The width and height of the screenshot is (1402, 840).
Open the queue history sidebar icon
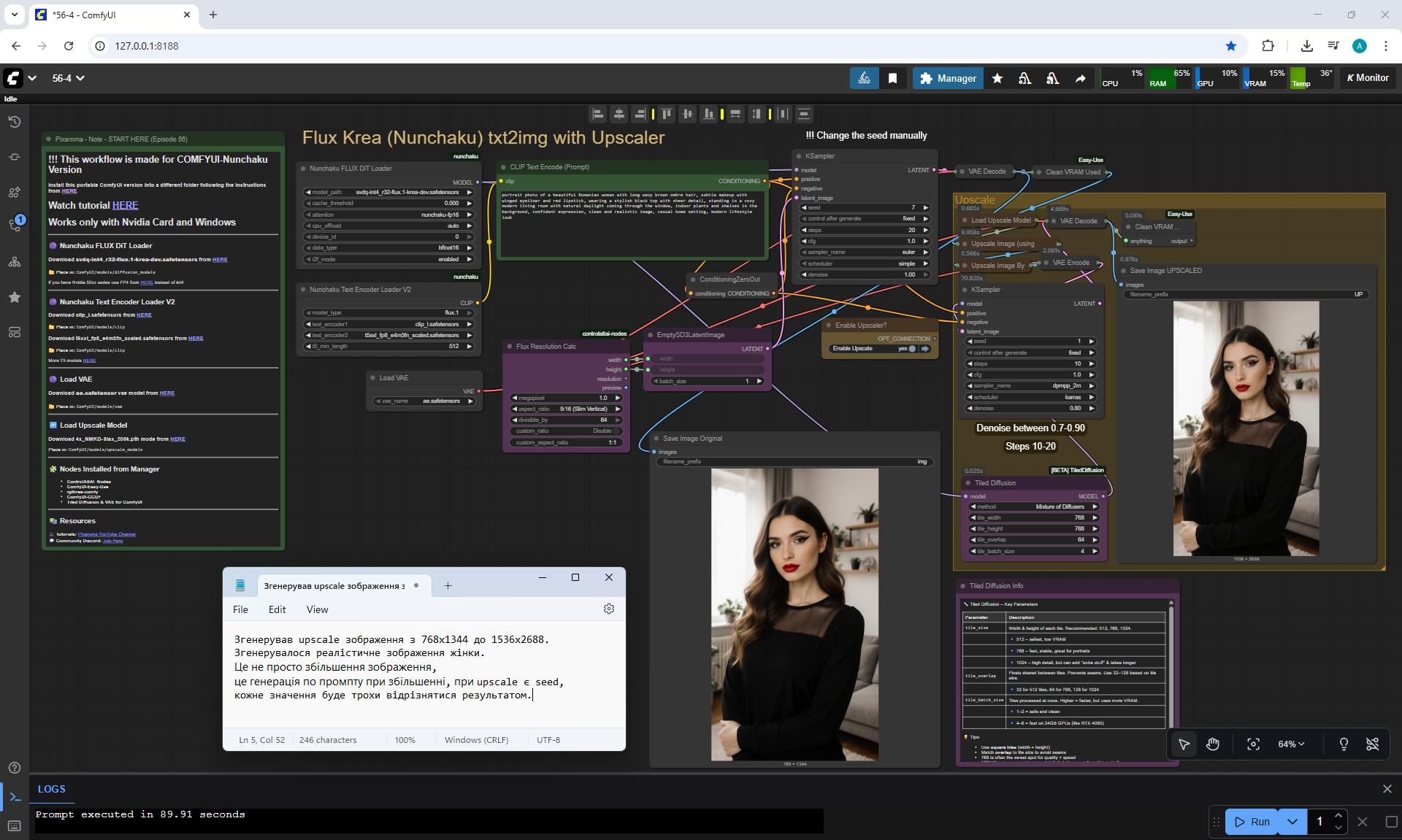(x=14, y=122)
